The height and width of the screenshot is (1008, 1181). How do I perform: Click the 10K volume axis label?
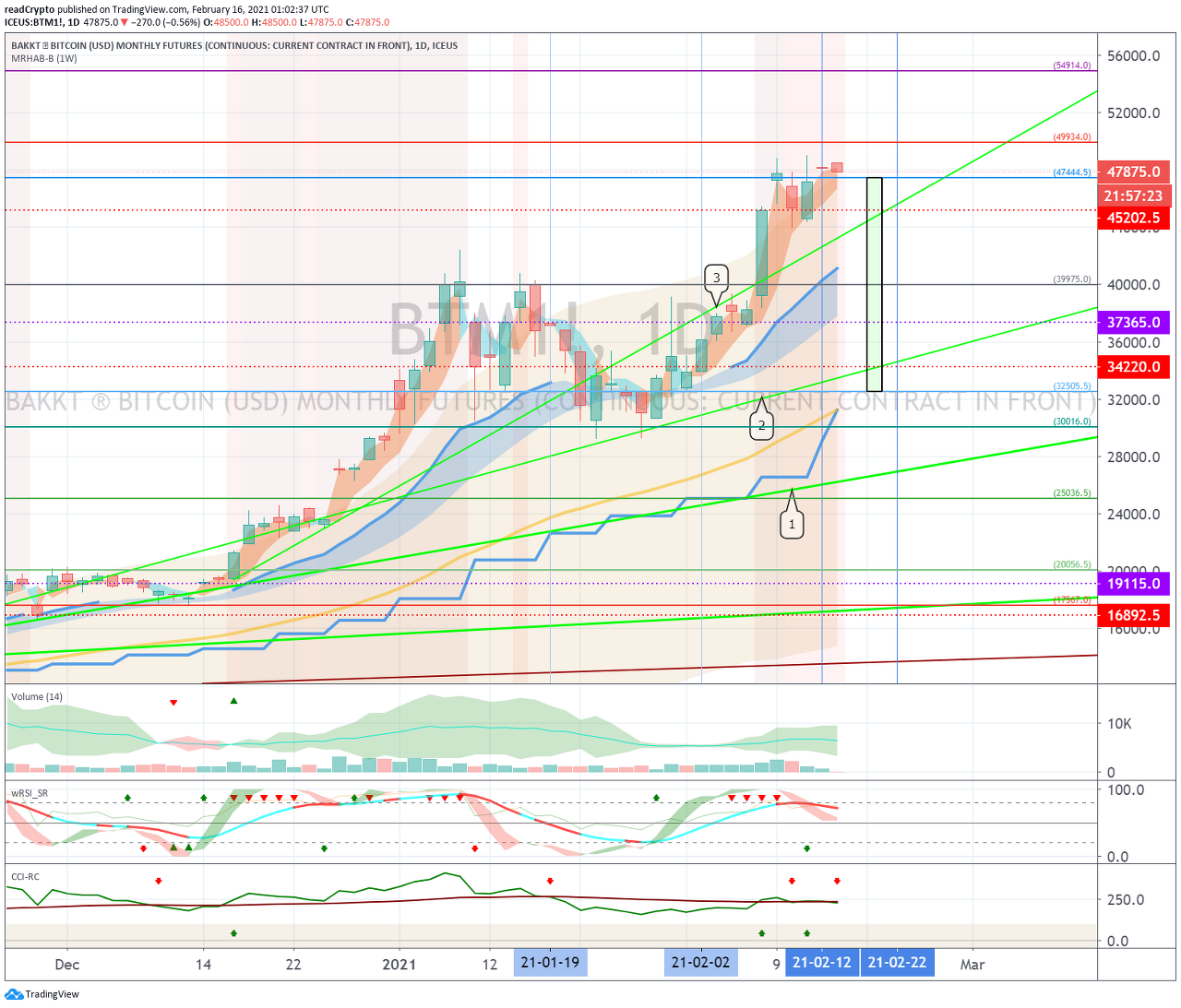tap(1119, 724)
